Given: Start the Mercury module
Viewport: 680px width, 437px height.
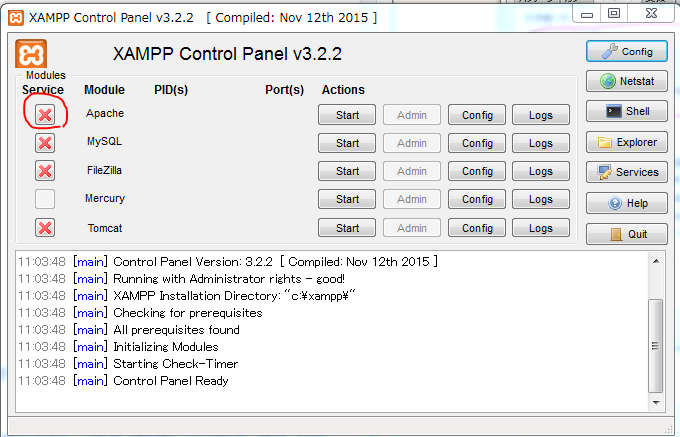Looking at the screenshot, I should coord(347,199).
